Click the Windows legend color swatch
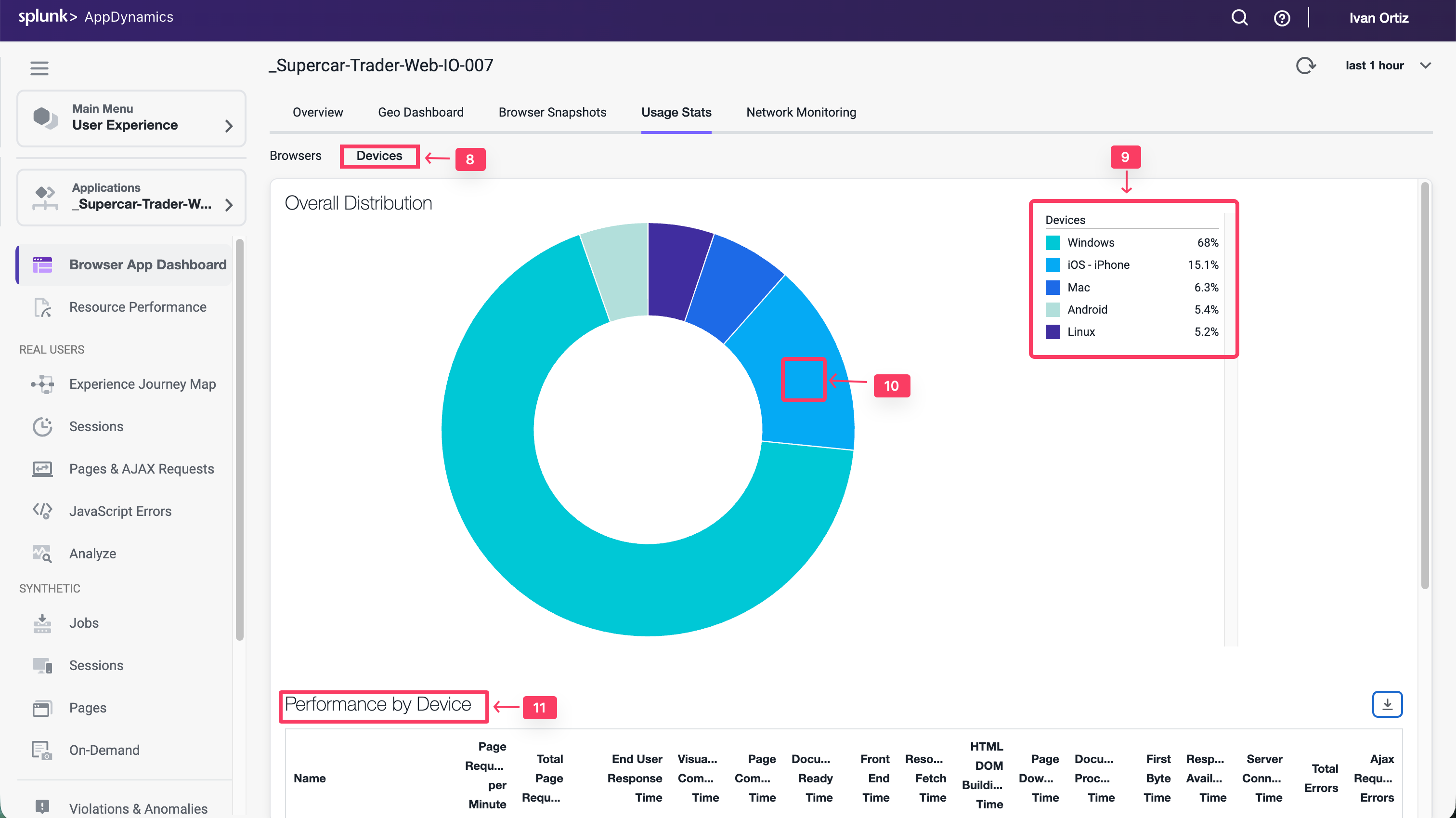Image resolution: width=1456 pixels, height=818 pixels. [1053, 243]
